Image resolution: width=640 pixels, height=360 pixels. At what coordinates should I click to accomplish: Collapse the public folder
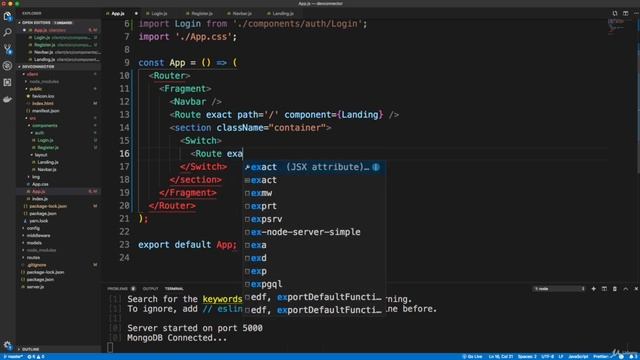36,89
